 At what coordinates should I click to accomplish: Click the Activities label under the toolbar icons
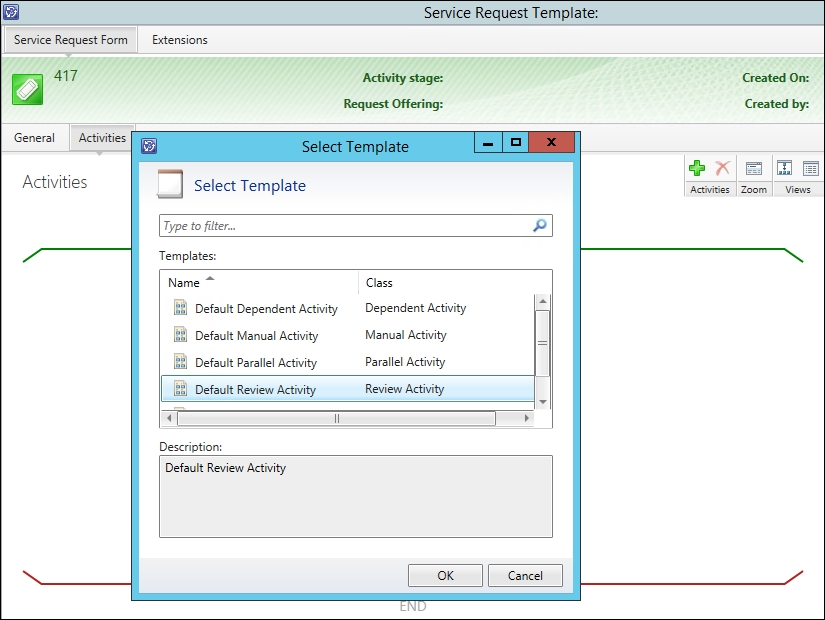click(x=710, y=189)
